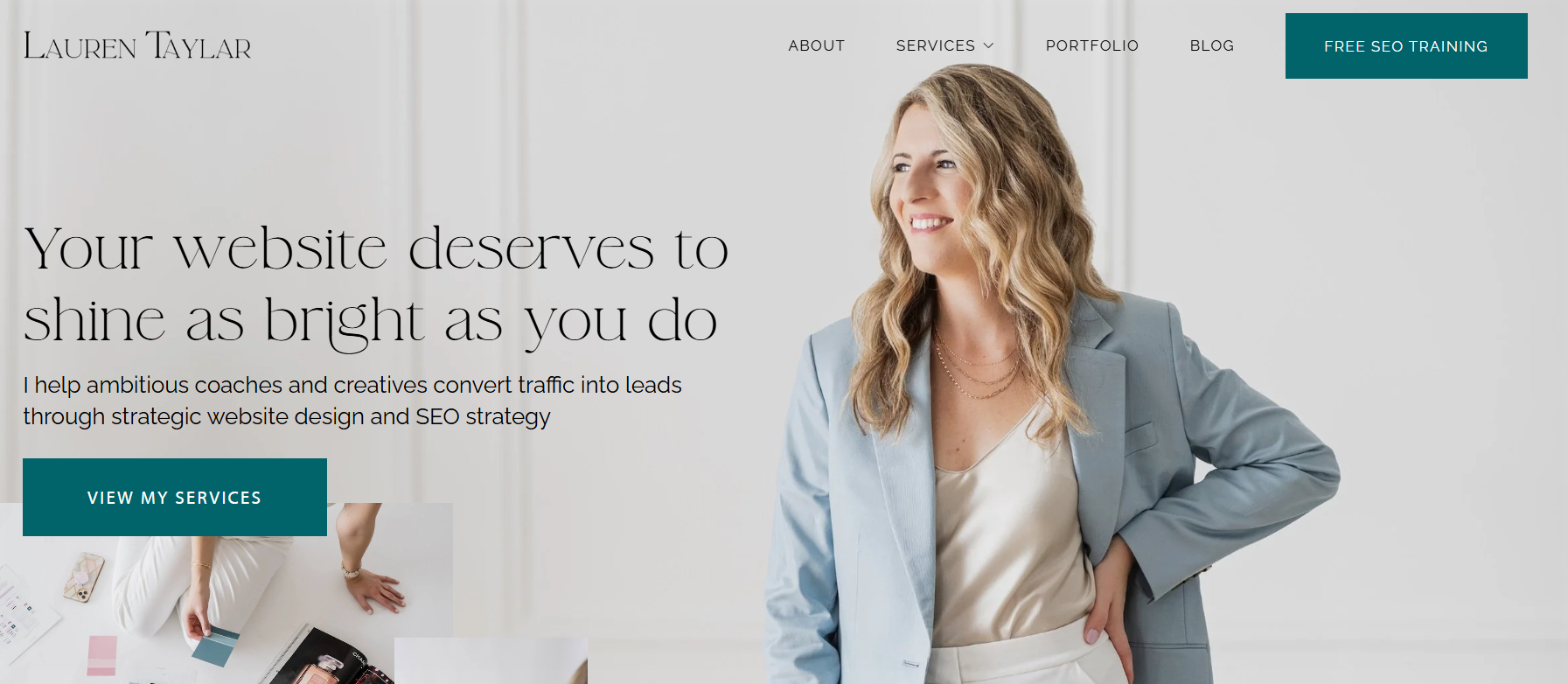The image size is (1568, 684).
Task: Click the partially visible white image at bottom
Action: (491, 660)
